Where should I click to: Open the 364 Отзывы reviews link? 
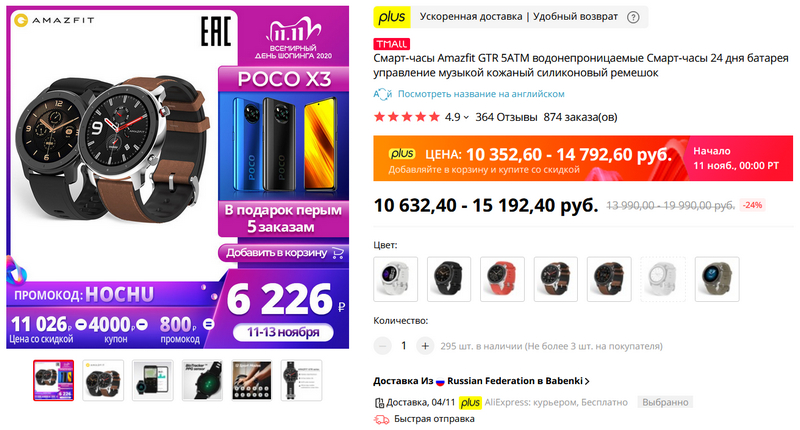coord(506,117)
